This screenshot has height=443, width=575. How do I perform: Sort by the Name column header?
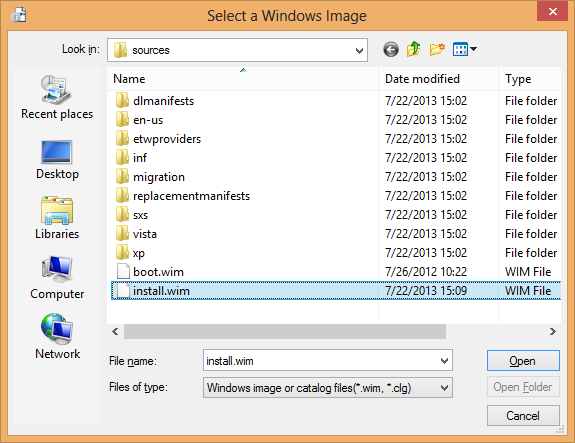click(243, 79)
